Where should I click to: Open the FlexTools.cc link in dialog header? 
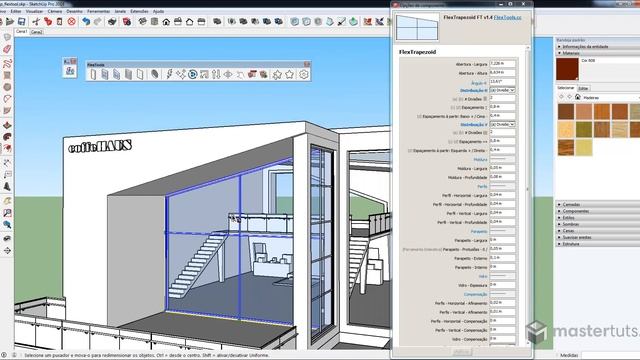tap(507, 18)
